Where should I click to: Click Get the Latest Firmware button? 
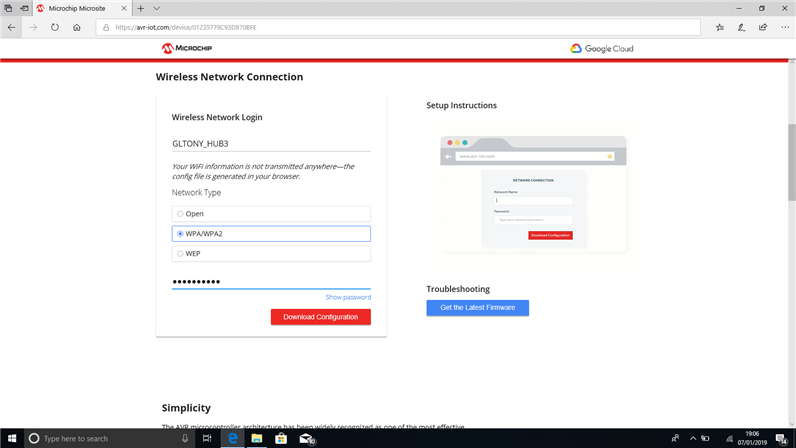coord(478,308)
